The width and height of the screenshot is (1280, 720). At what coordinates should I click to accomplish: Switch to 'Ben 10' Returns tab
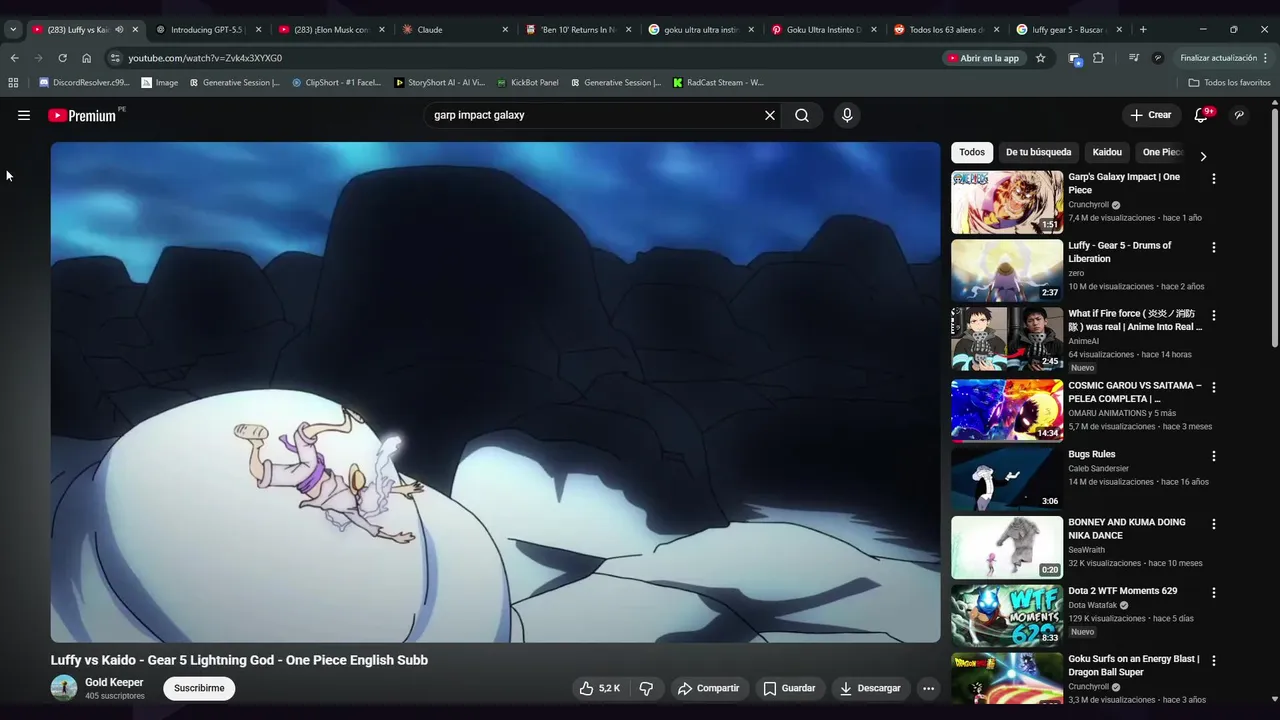(x=578, y=30)
